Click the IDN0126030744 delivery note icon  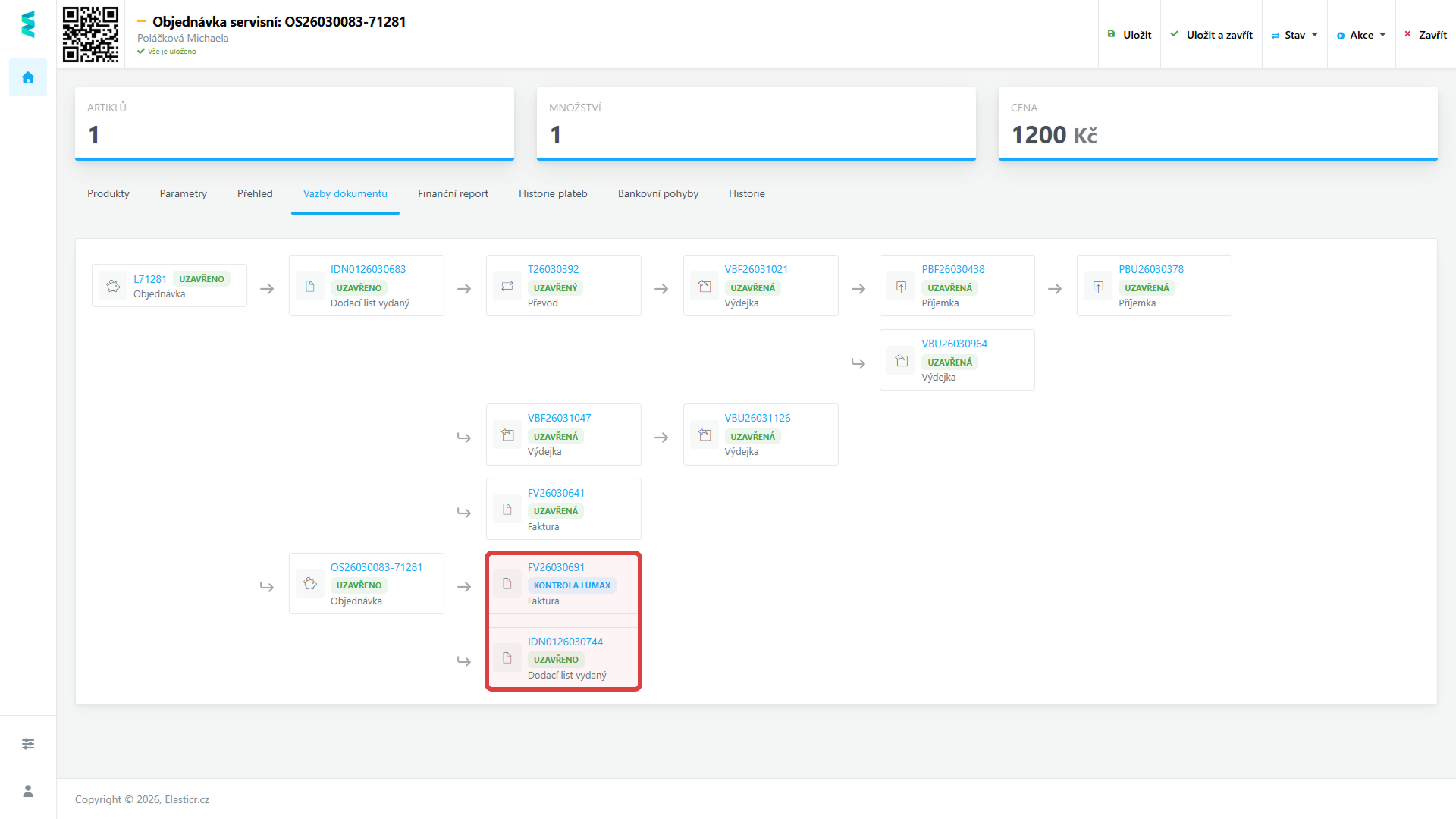coord(507,657)
